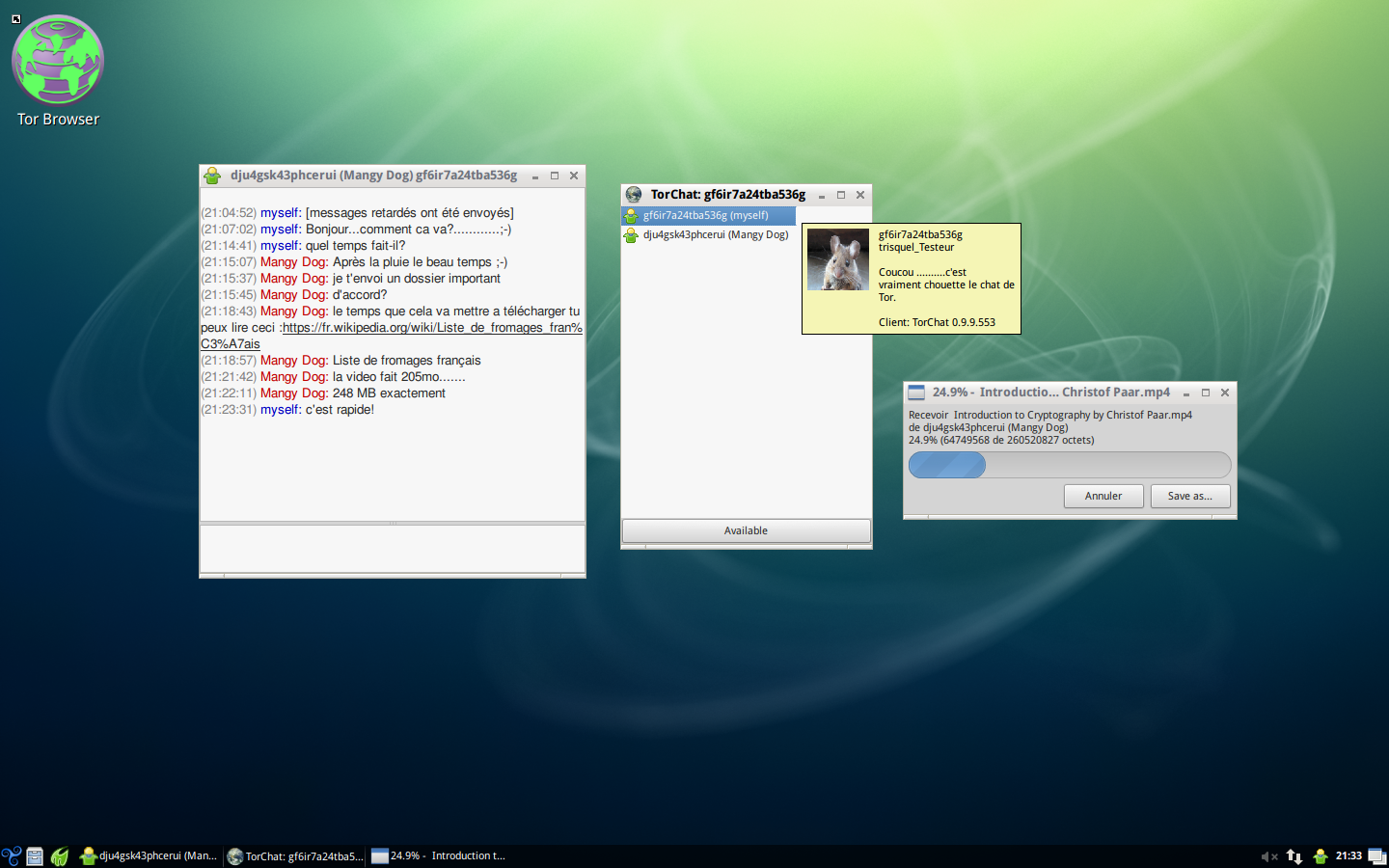Select gf6ir7a24tba536g (myself) in buddy list
The width and height of the screenshot is (1389, 868).
click(708, 215)
